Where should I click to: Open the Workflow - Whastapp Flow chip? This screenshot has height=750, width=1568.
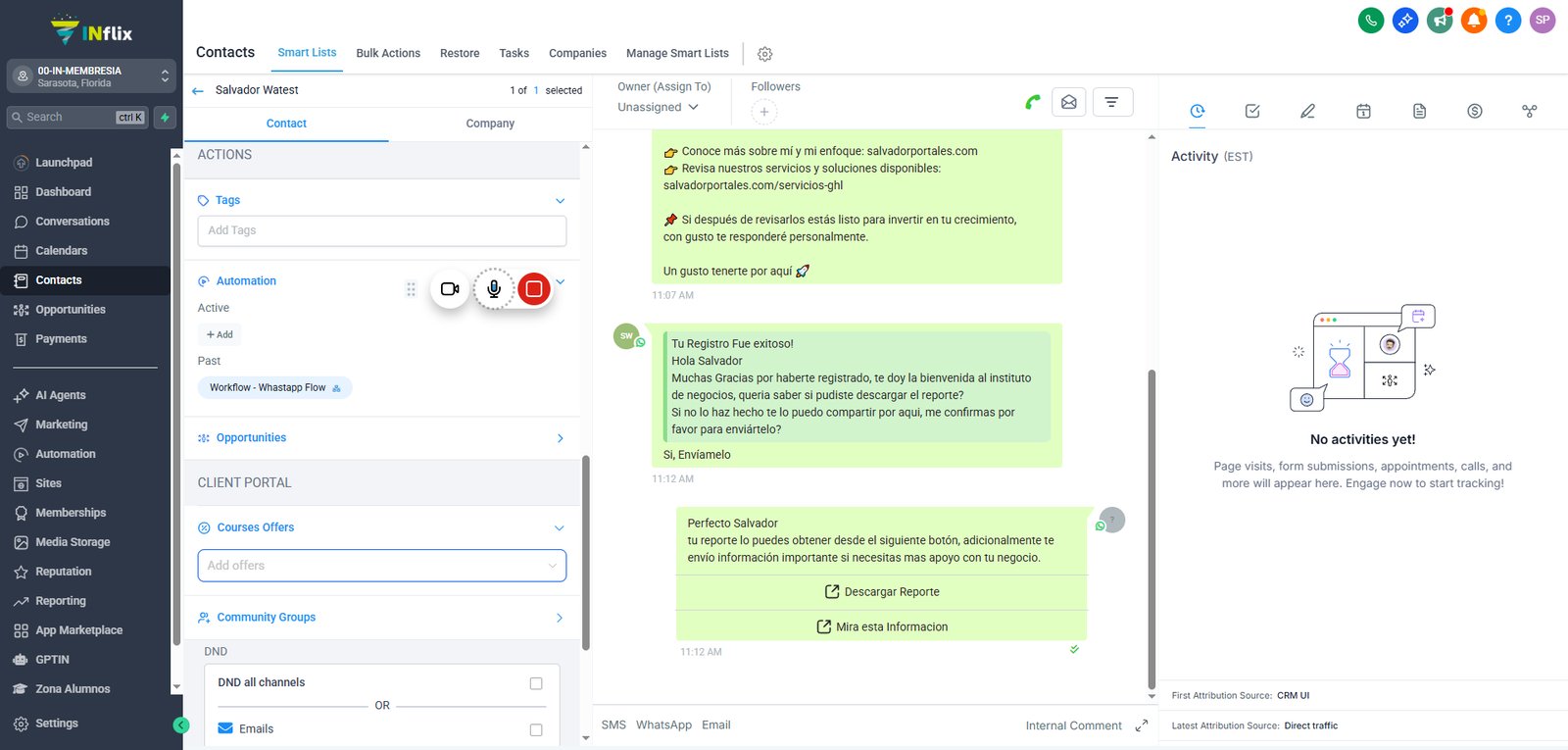tap(274, 388)
